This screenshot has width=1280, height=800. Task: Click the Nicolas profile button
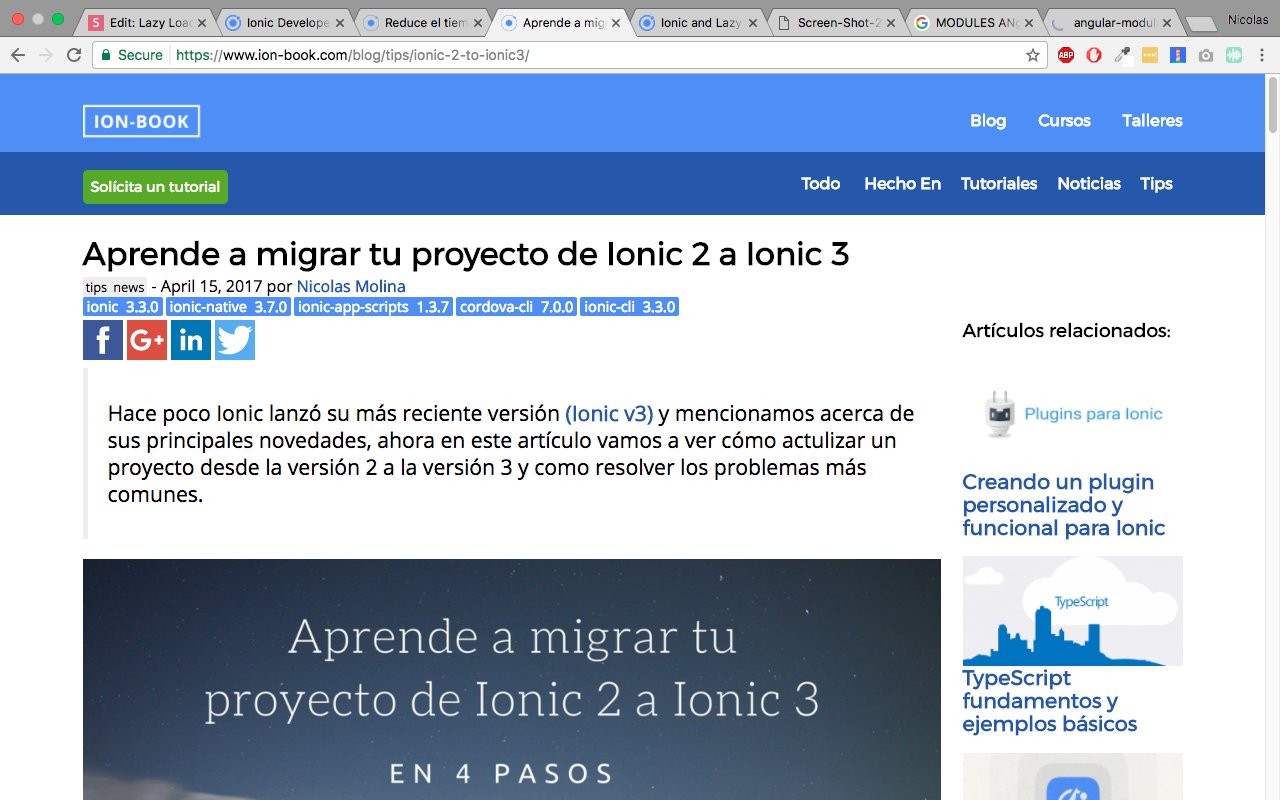[1248, 19]
